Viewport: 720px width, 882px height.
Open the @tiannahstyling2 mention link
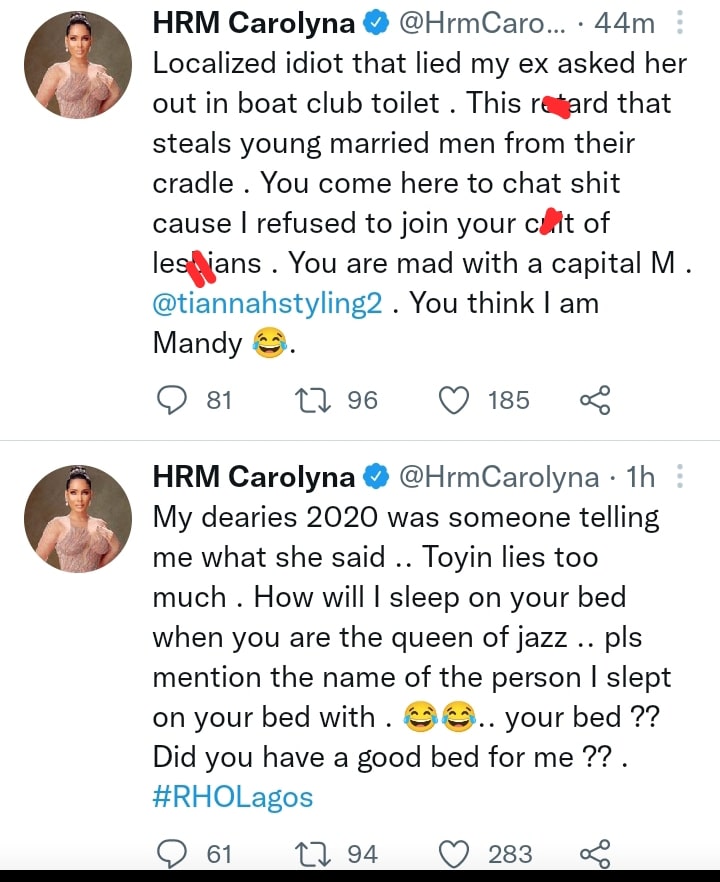tap(268, 304)
